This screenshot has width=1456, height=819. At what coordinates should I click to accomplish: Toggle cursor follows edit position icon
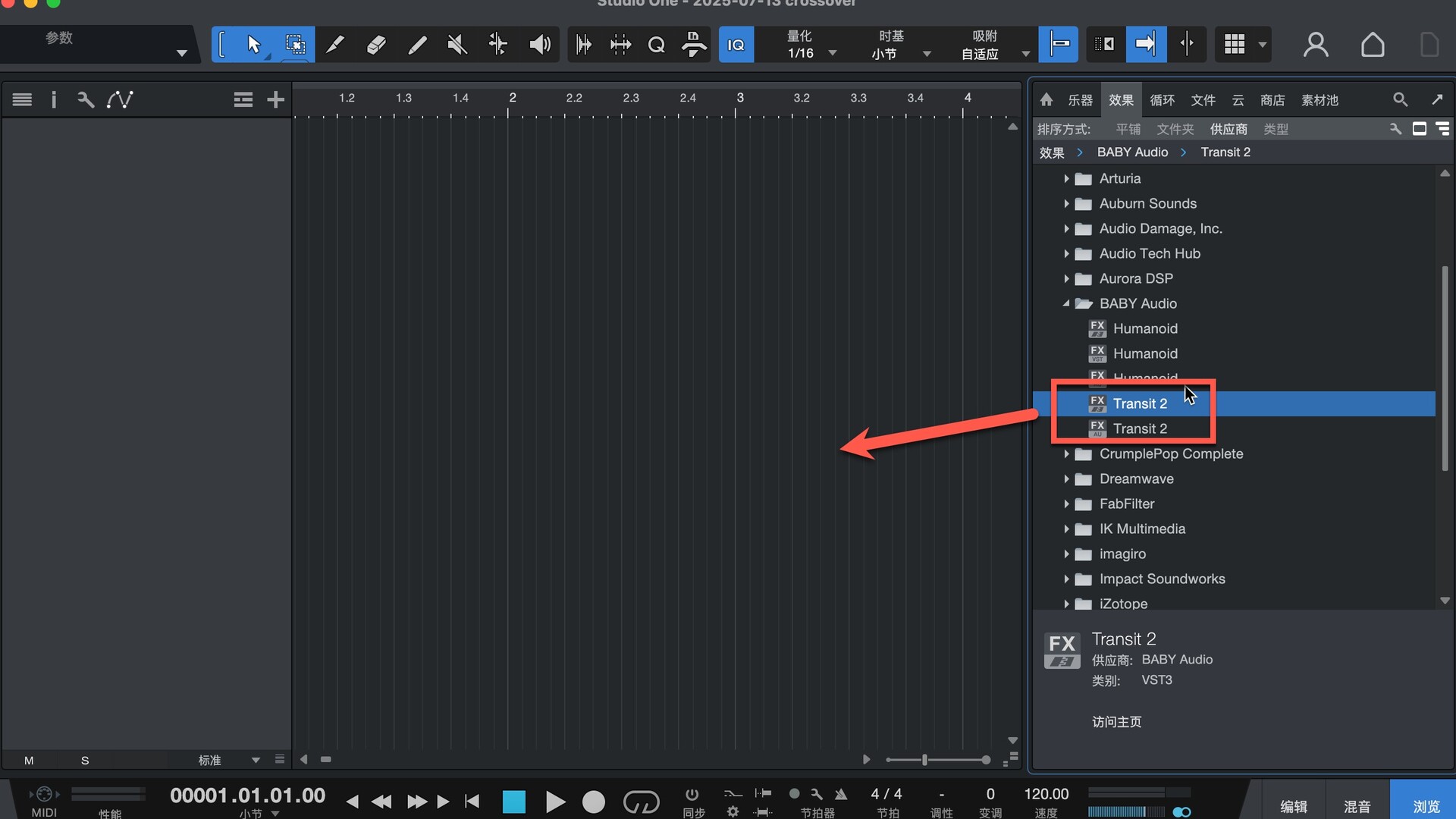pyautogui.click(x=1187, y=44)
